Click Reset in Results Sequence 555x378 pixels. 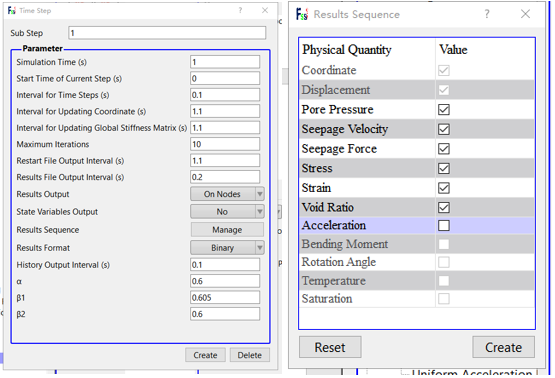tap(330, 347)
